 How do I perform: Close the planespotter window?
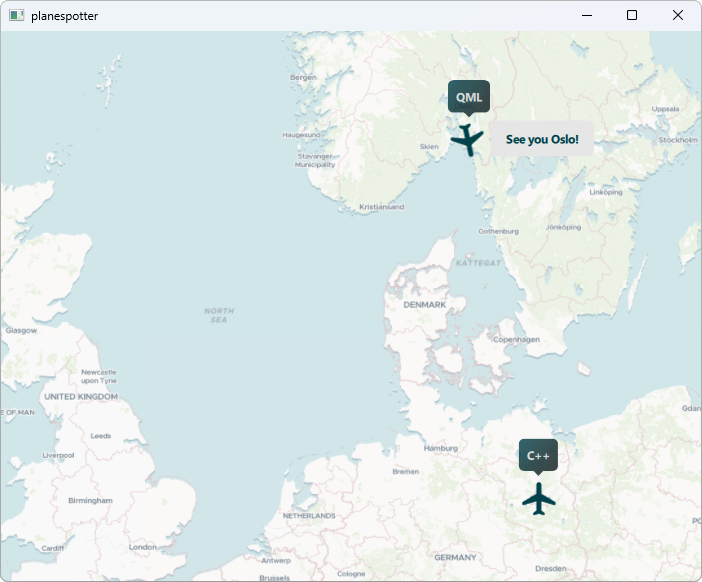pos(678,15)
